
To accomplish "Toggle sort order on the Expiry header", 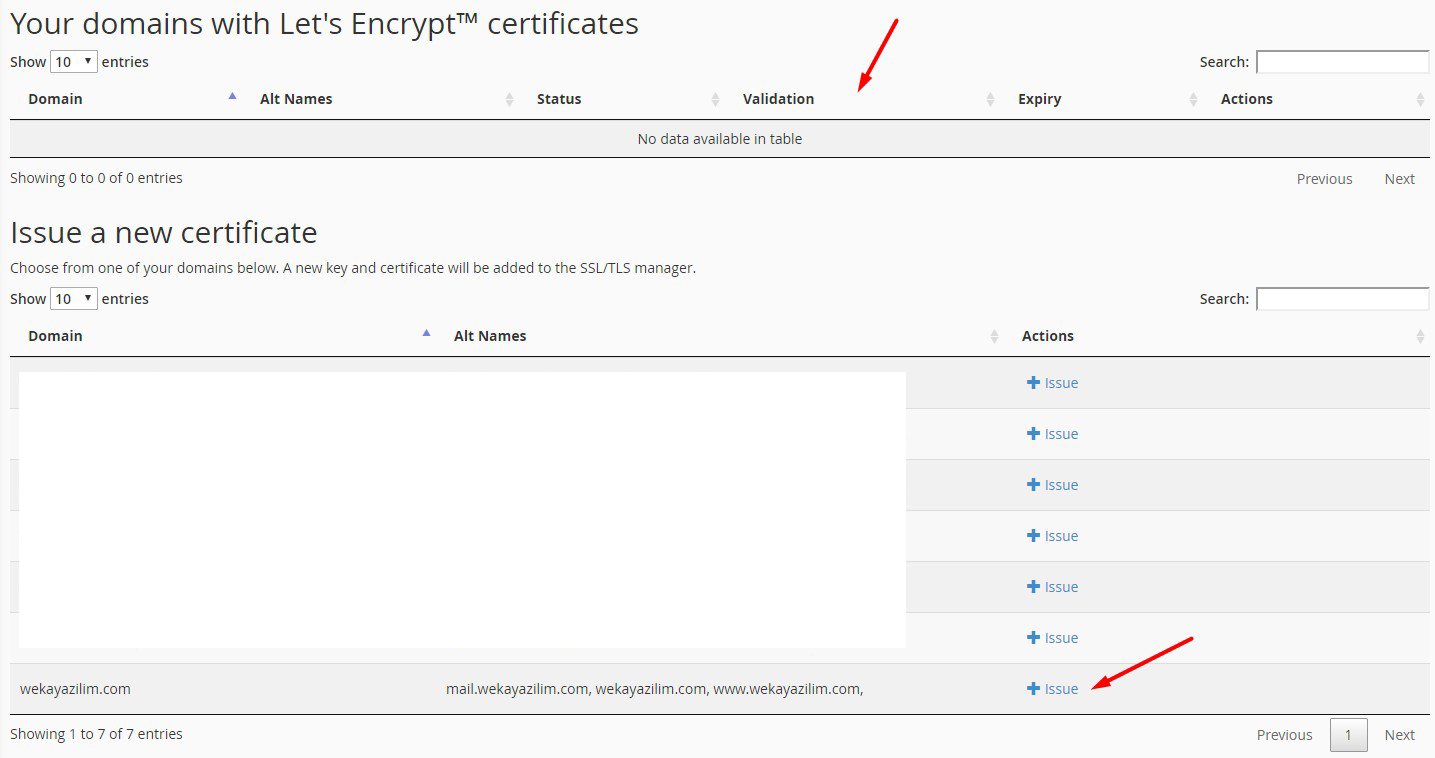I will point(1039,98).
